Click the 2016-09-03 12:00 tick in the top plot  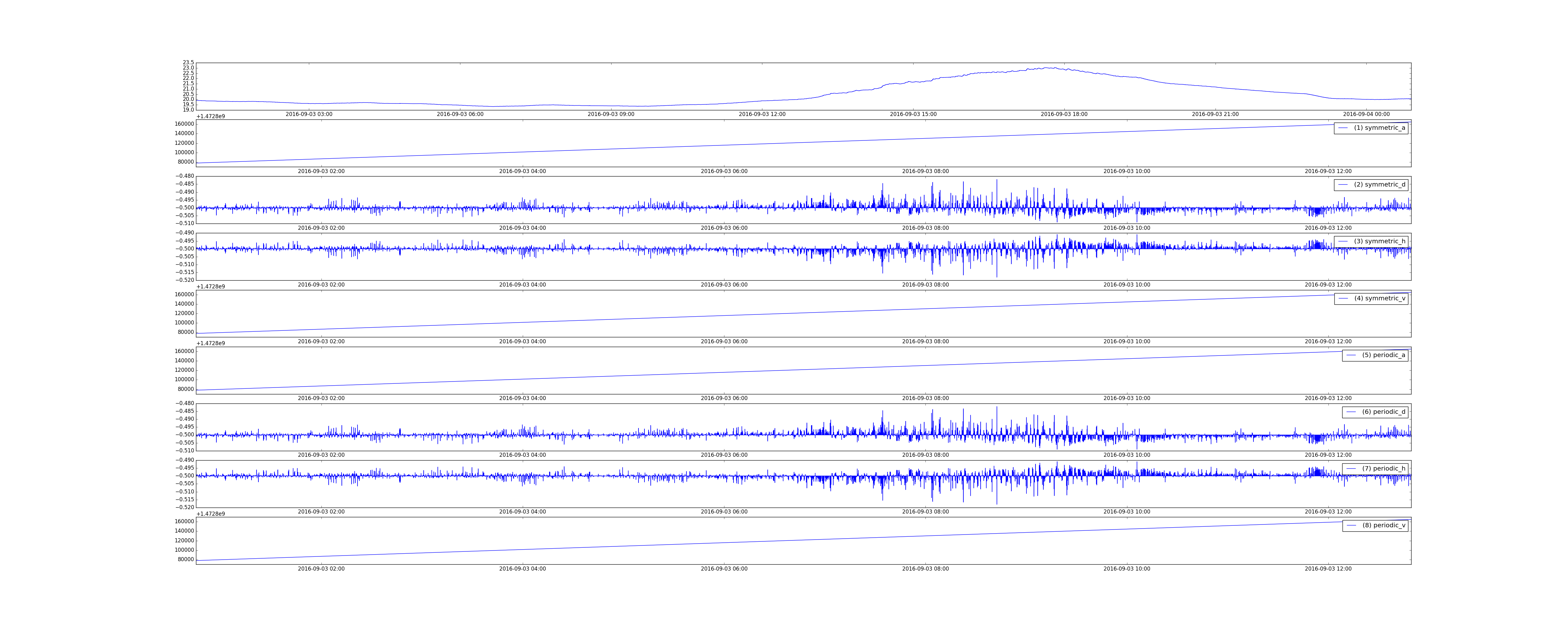tap(762, 114)
